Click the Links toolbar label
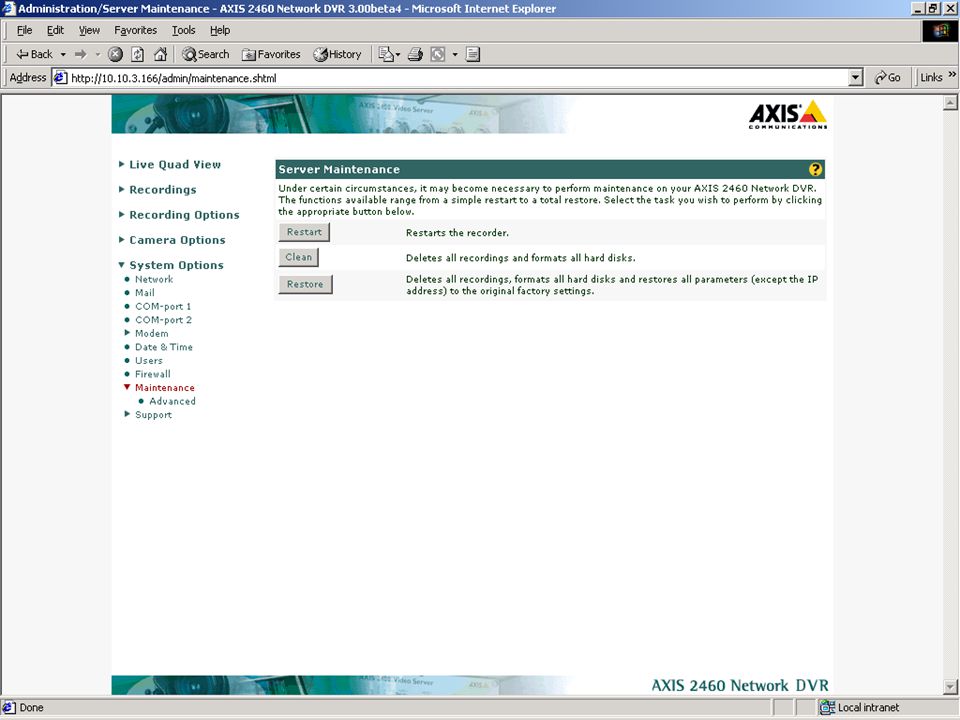The width and height of the screenshot is (960, 720). pyautogui.click(x=931, y=78)
